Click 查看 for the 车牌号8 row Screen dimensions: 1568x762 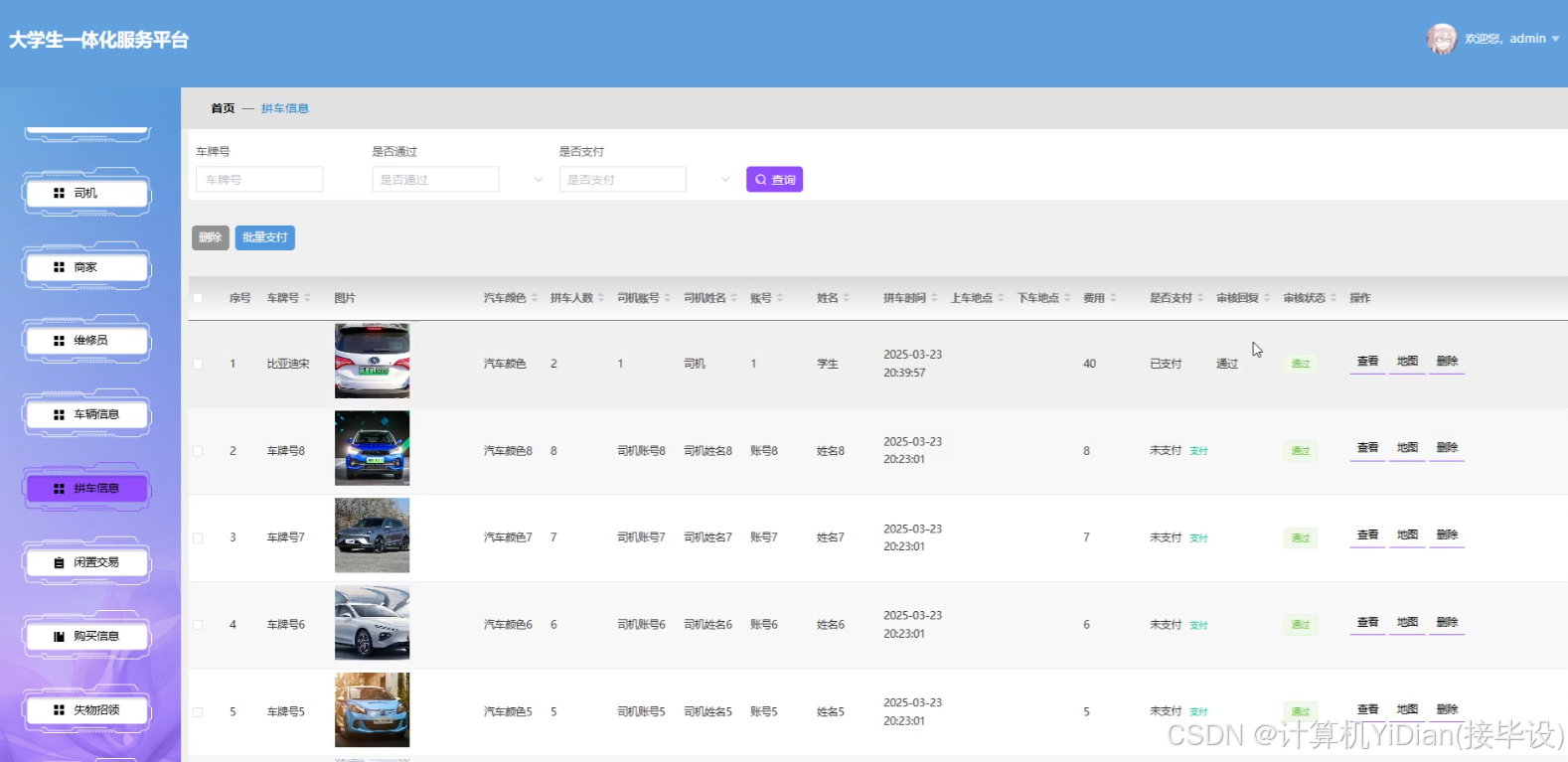coord(1367,448)
